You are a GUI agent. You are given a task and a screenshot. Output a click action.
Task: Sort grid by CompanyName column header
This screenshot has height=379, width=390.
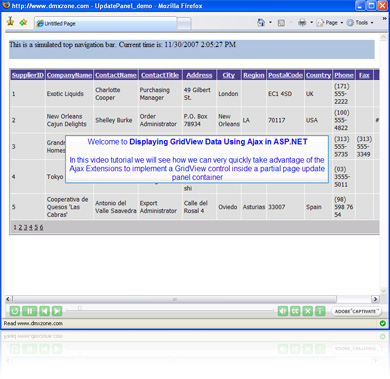[x=69, y=75]
